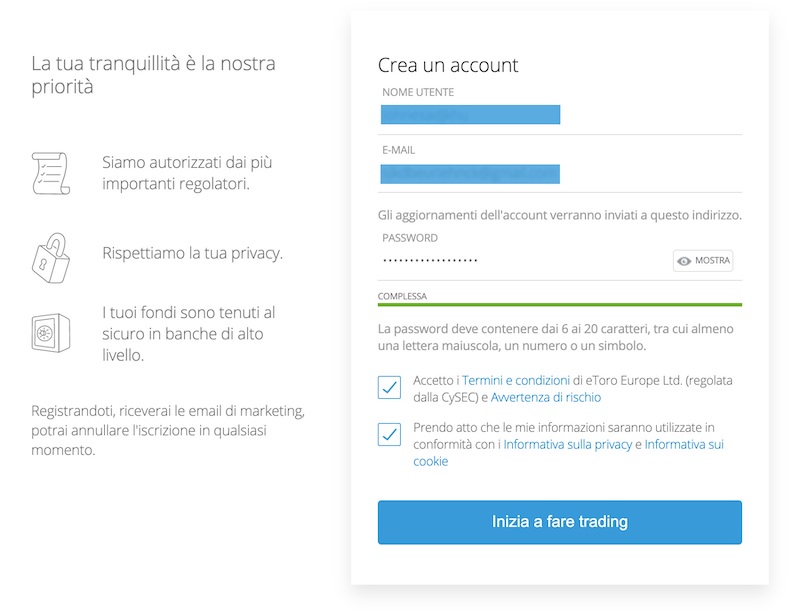Click the green password strength bar
This screenshot has width=800, height=614.
pyautogui.click(x=560, y=305)
